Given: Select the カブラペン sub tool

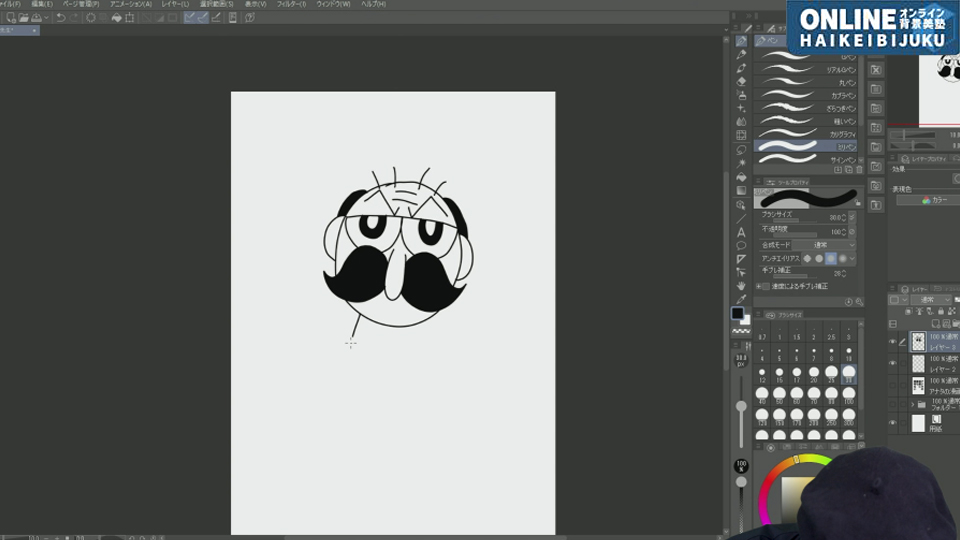Looking at the screenshot, I should (805, 95).
